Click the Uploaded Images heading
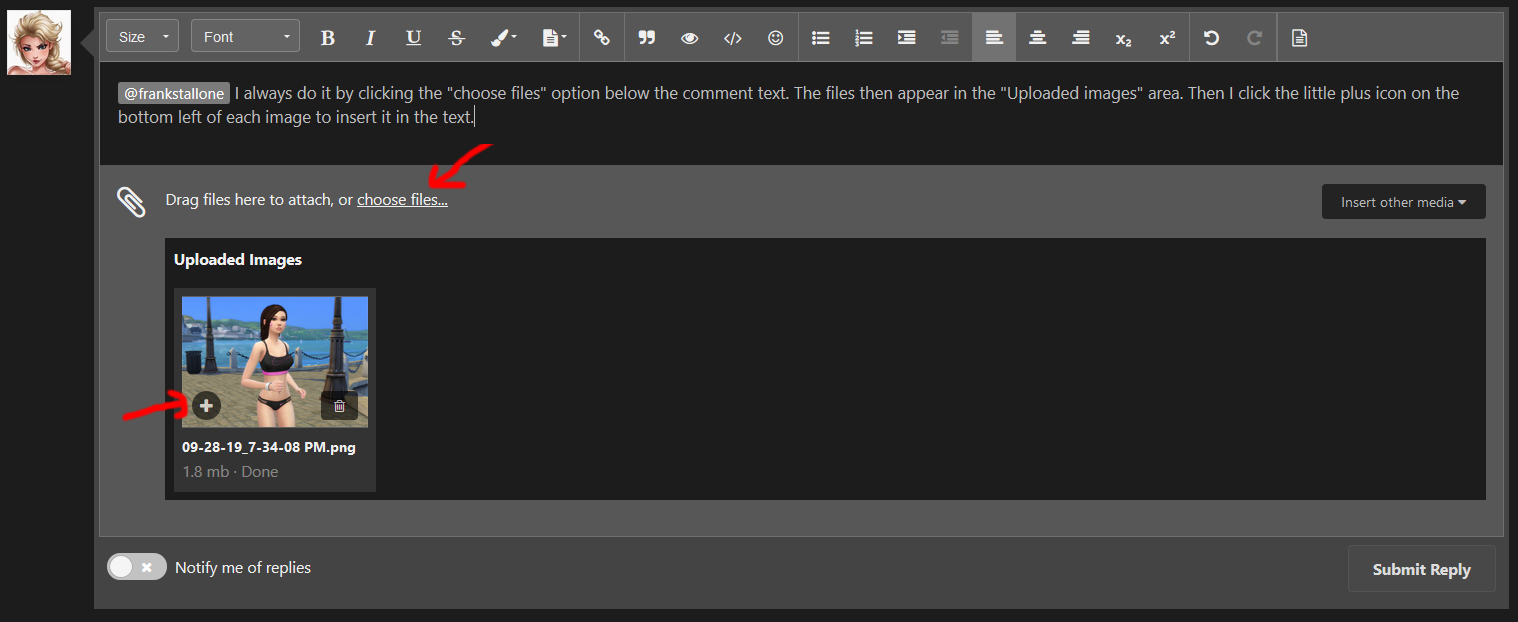 [238, 260]
